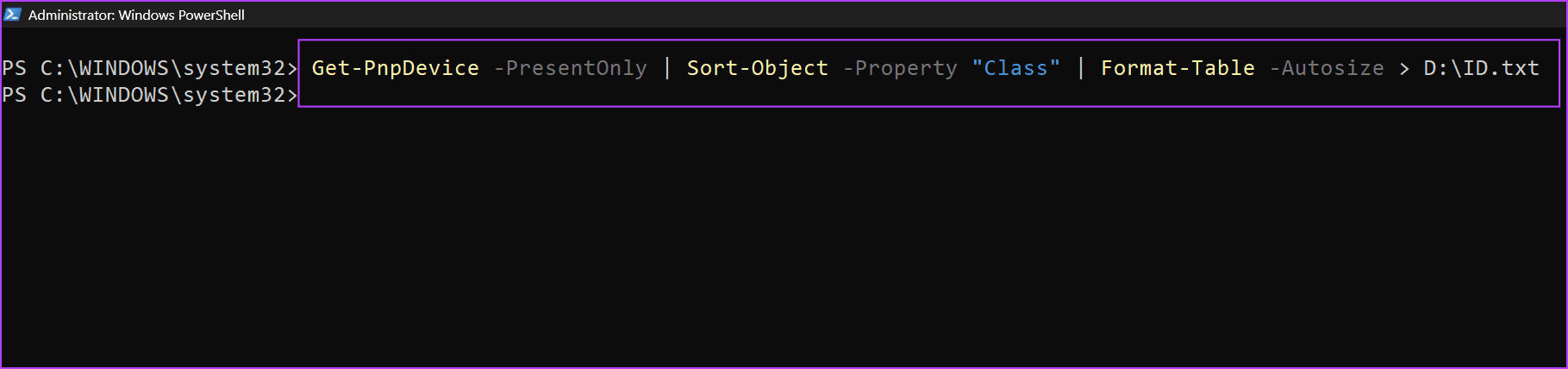This screenshot has width=1568, height=369.
Task: Click the second-line PS prompt
Action: click(x=149, y=95)
